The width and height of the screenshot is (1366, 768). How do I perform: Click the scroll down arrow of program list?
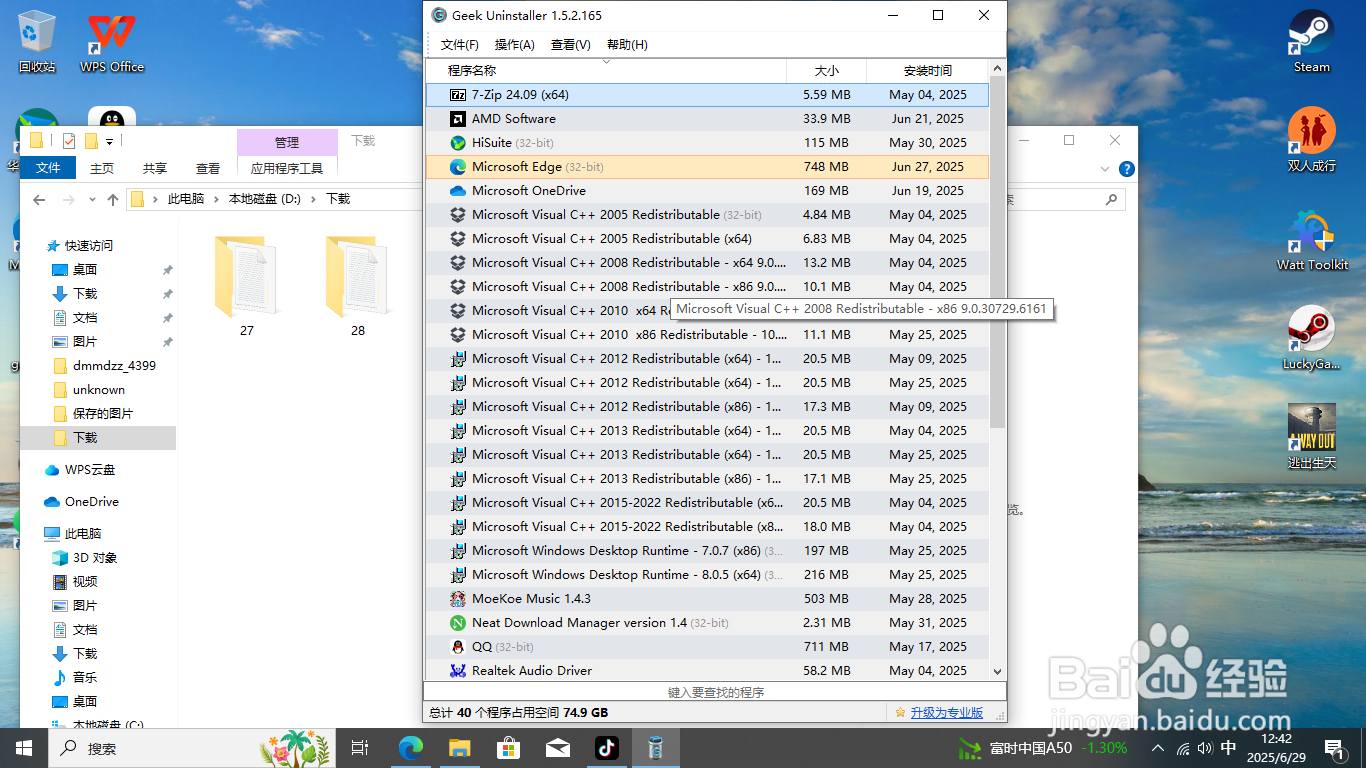coord(997,672)
